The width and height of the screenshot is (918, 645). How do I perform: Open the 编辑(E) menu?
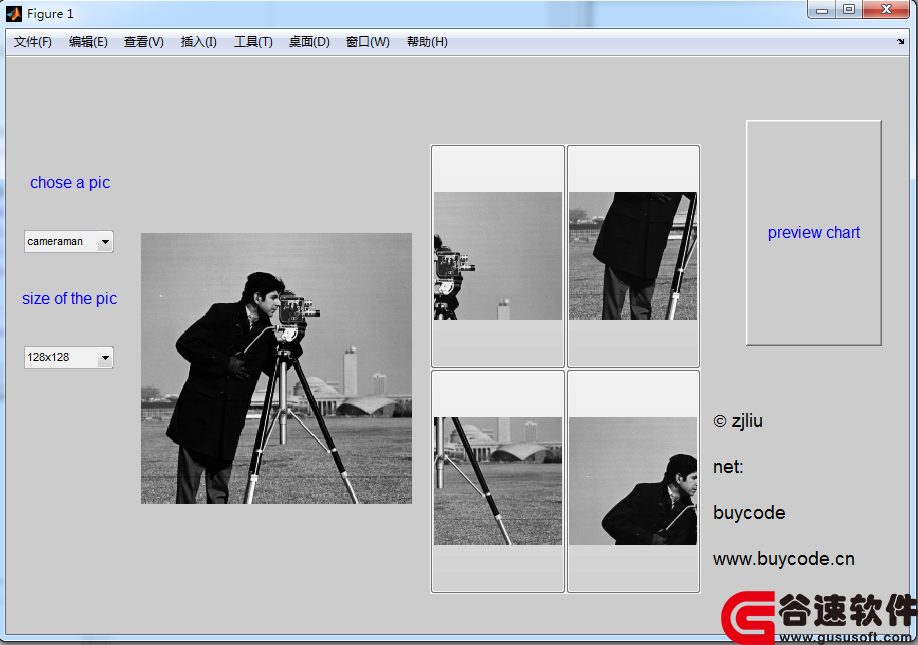pos(88,42)
